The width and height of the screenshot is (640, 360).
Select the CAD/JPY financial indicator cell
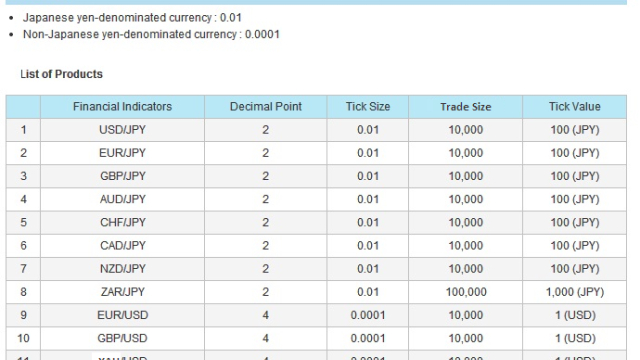coord(122,246)
